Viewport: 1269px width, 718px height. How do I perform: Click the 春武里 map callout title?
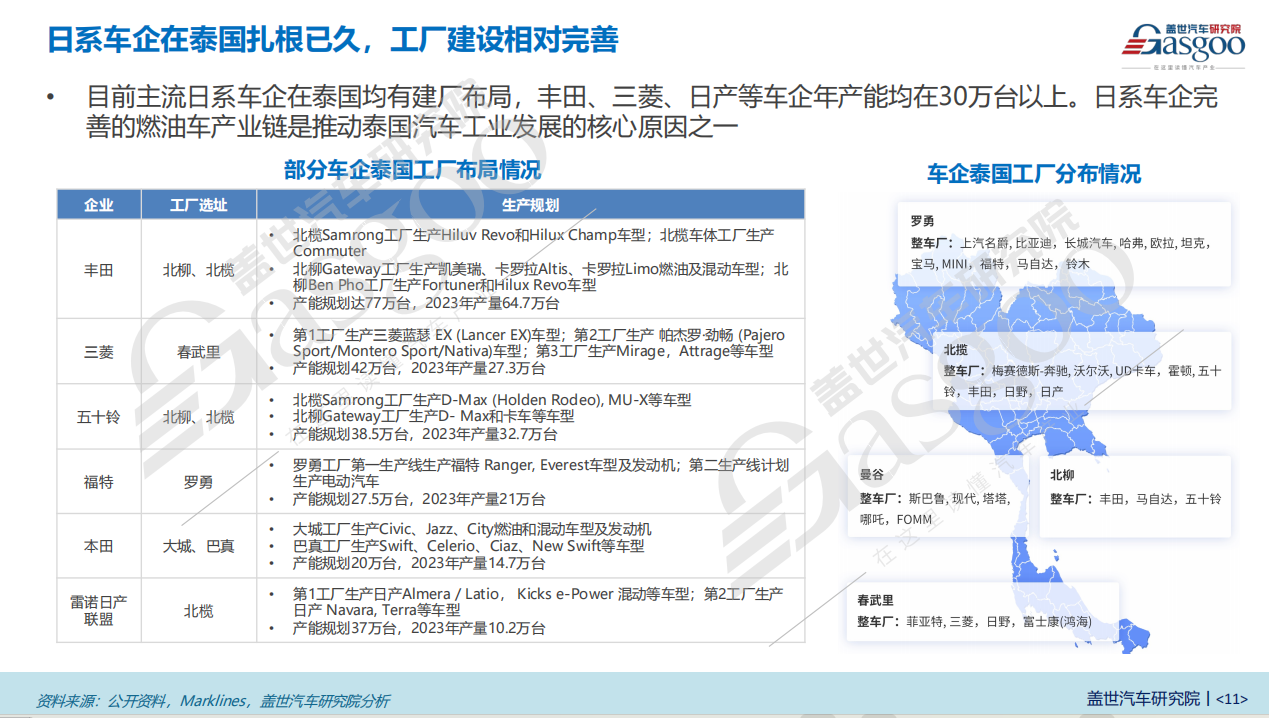pos(875,601)
